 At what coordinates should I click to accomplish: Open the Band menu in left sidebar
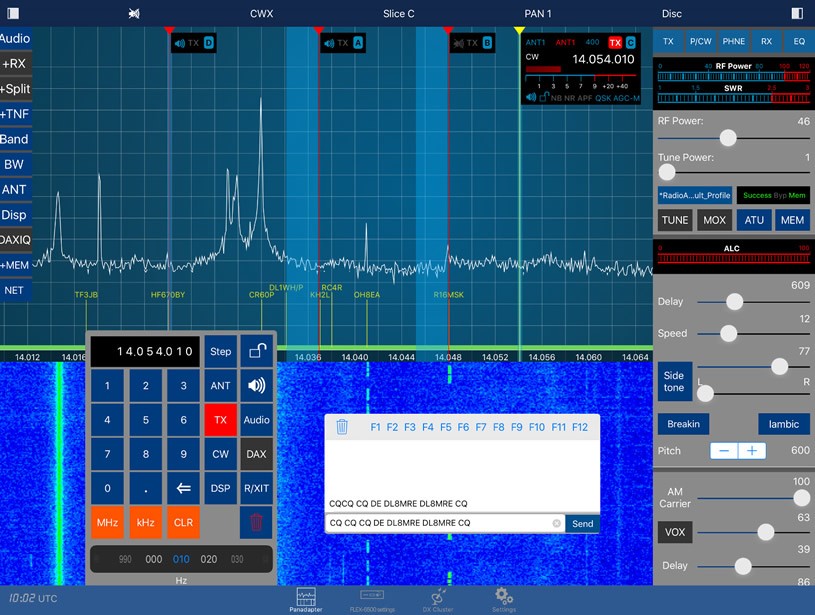click(x=15, y=139)
